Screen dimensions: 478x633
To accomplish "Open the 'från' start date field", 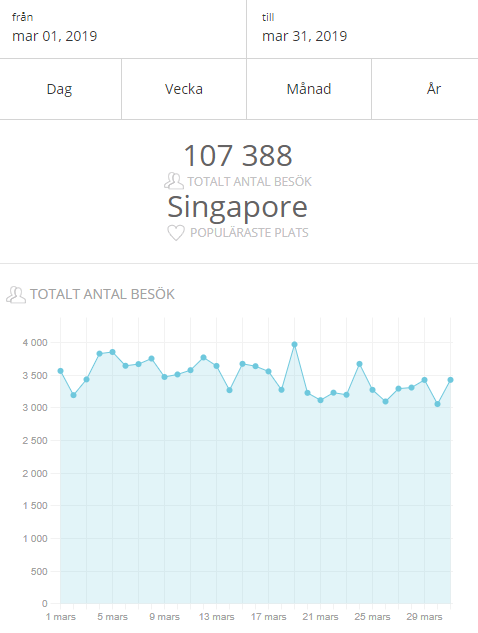I will 123,29.
